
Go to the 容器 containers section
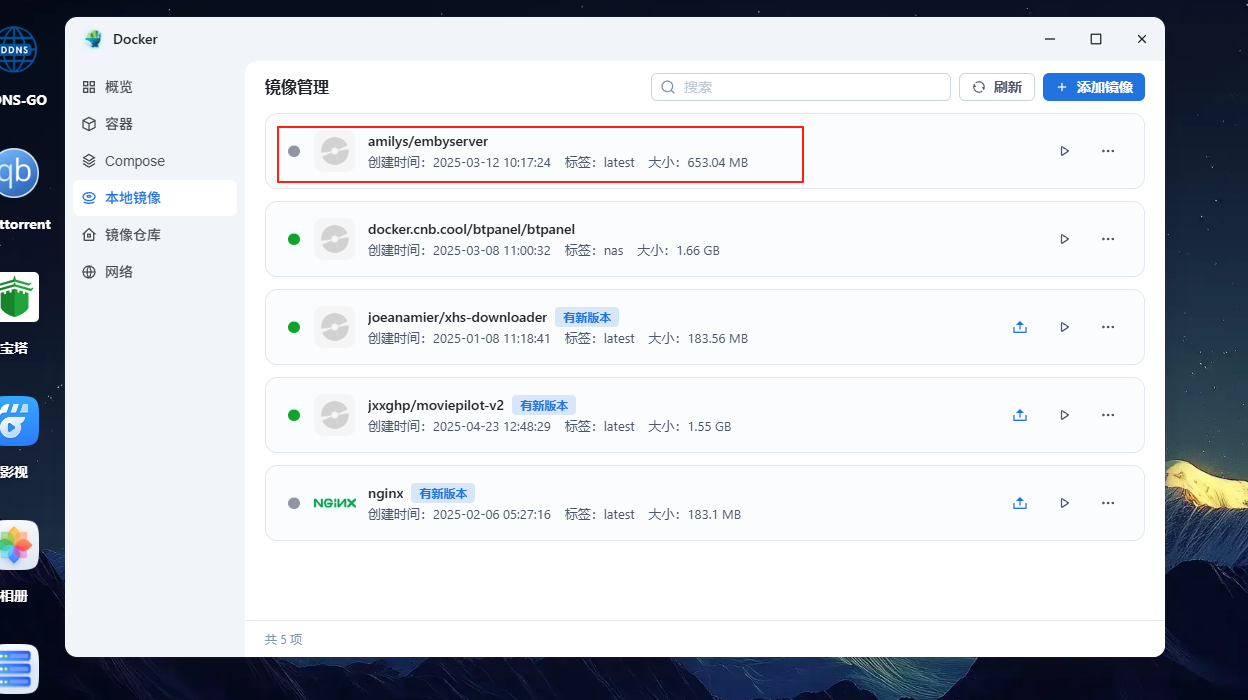tap(155, 124)
